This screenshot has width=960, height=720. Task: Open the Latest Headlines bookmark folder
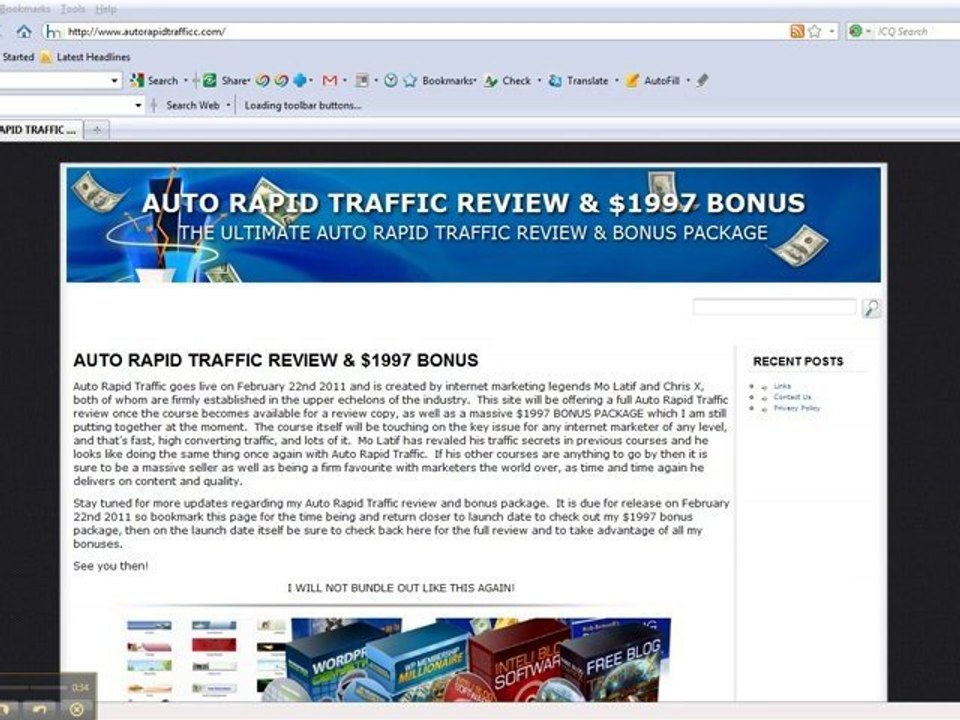click(86, 57)
